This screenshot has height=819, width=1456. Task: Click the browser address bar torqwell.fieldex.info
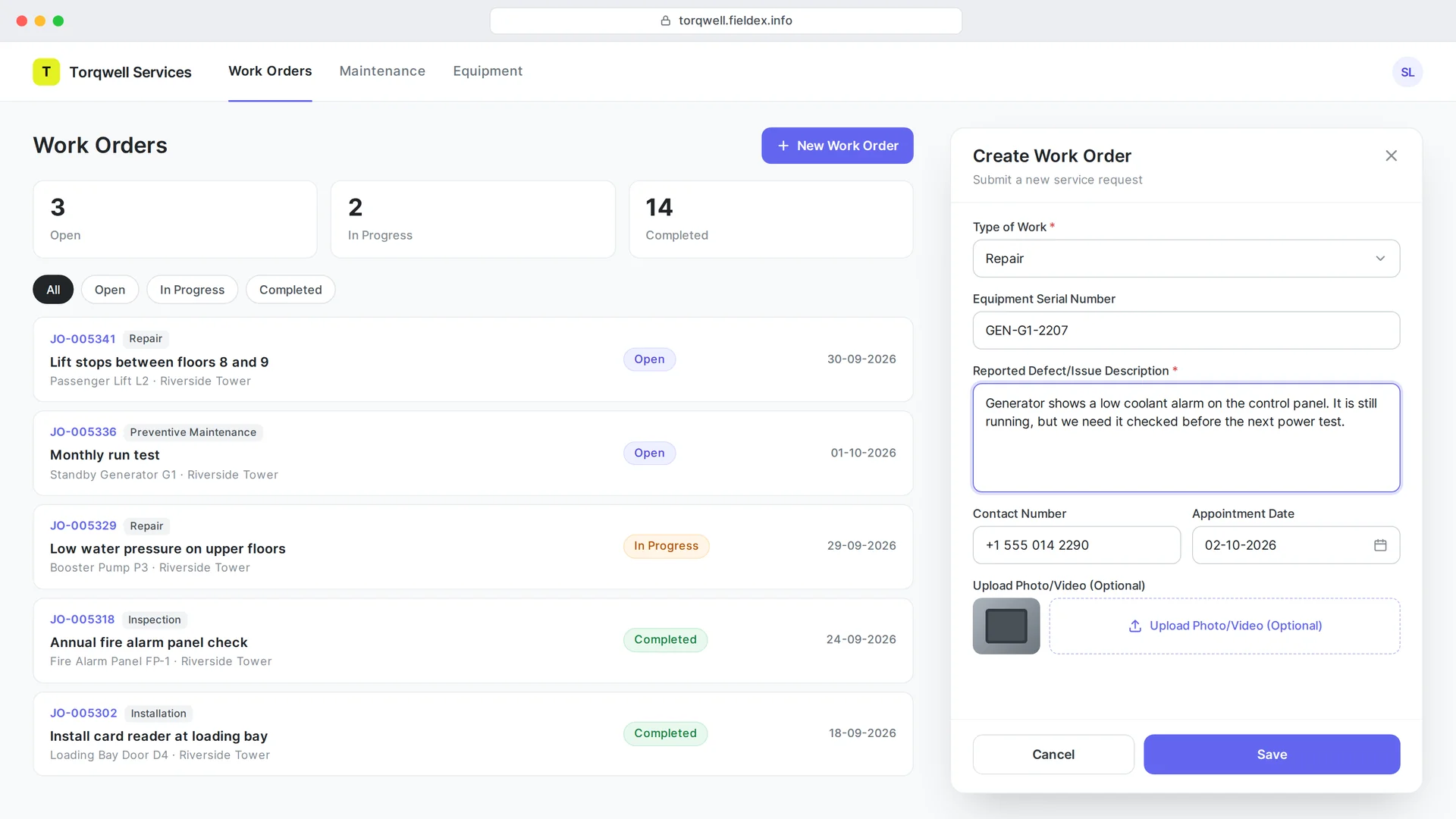(x=726, y=20)
